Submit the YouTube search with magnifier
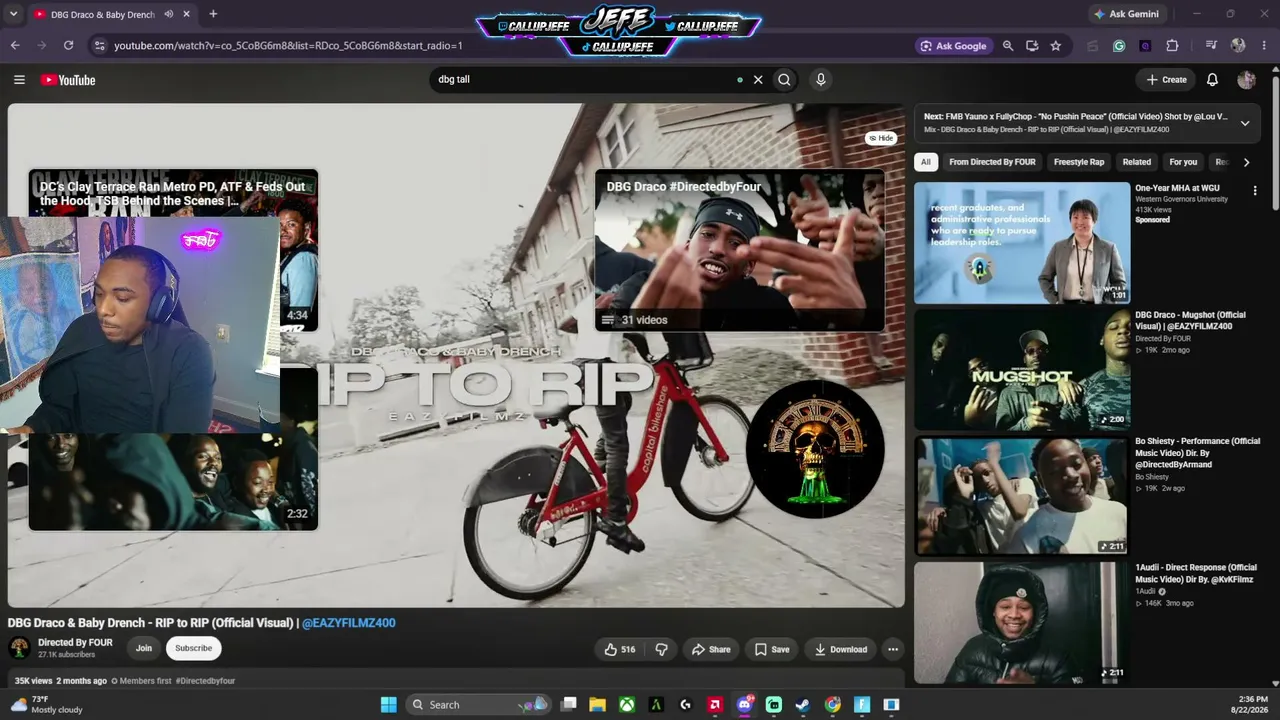 (x=785, y=80)
